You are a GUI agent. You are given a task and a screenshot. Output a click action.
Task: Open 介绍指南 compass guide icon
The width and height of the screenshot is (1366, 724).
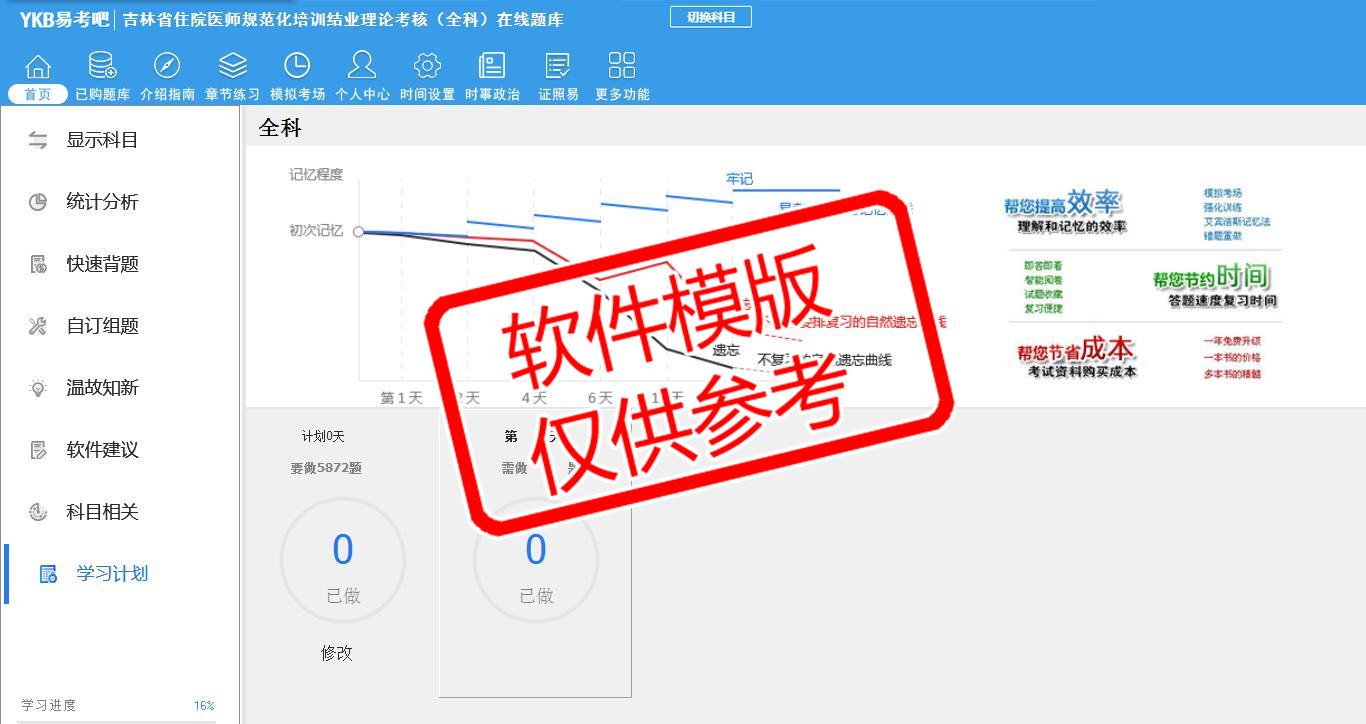[x=167, y=67]
